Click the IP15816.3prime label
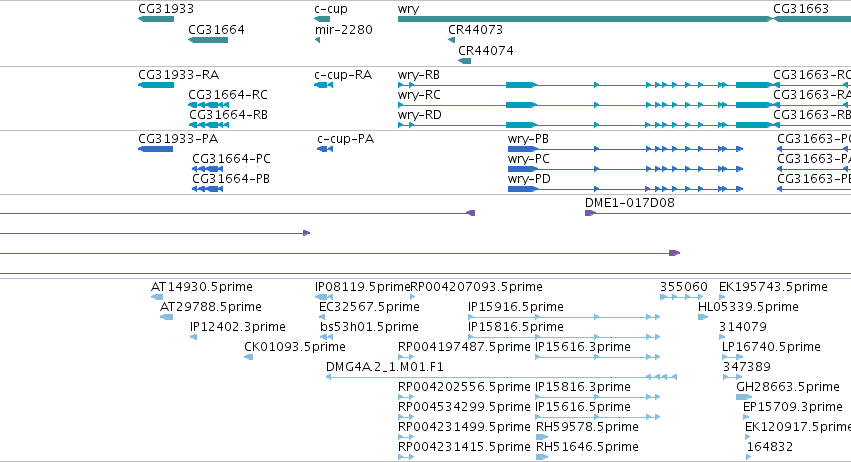851x462 pixels. click(583, 387)
